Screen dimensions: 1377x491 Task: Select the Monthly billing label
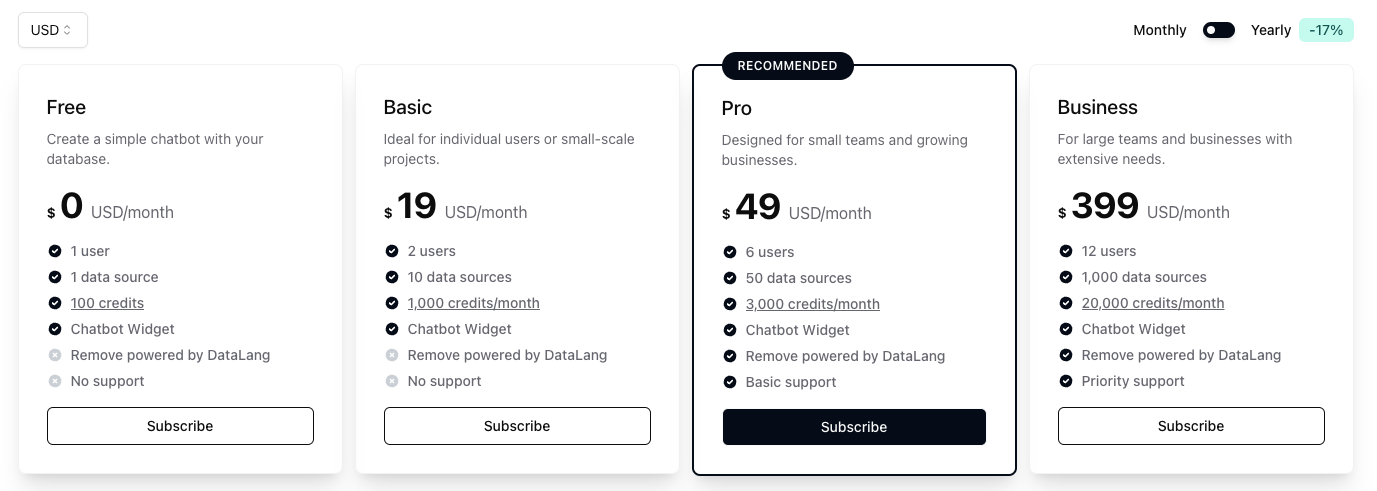[x=1159, y=30]
